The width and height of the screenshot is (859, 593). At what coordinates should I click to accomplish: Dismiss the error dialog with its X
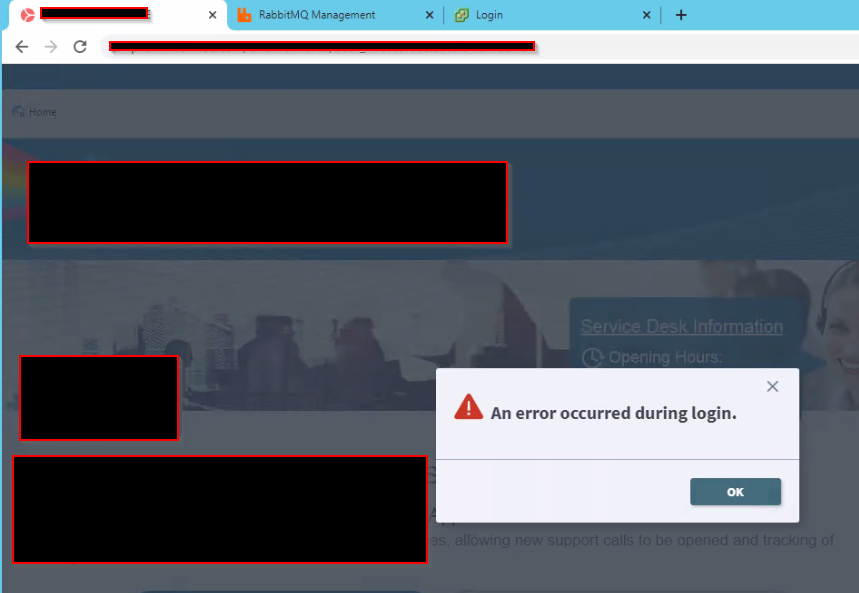772,386
